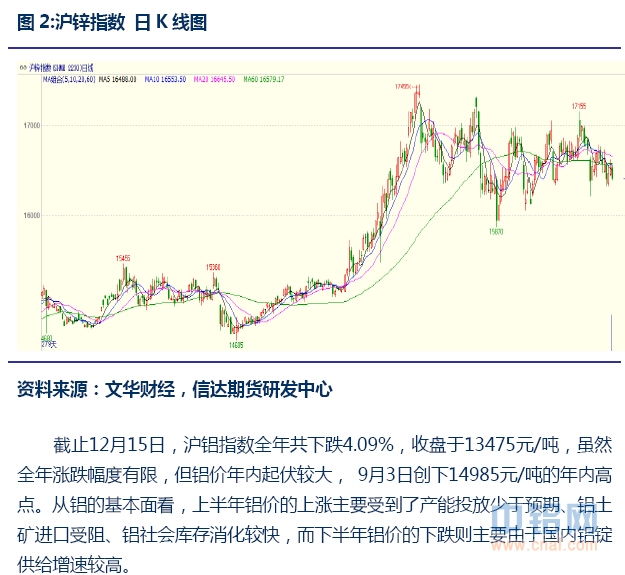Click the text line beginning '全年涨跌幅度有限'
The image size is (625, 575).
314,475
